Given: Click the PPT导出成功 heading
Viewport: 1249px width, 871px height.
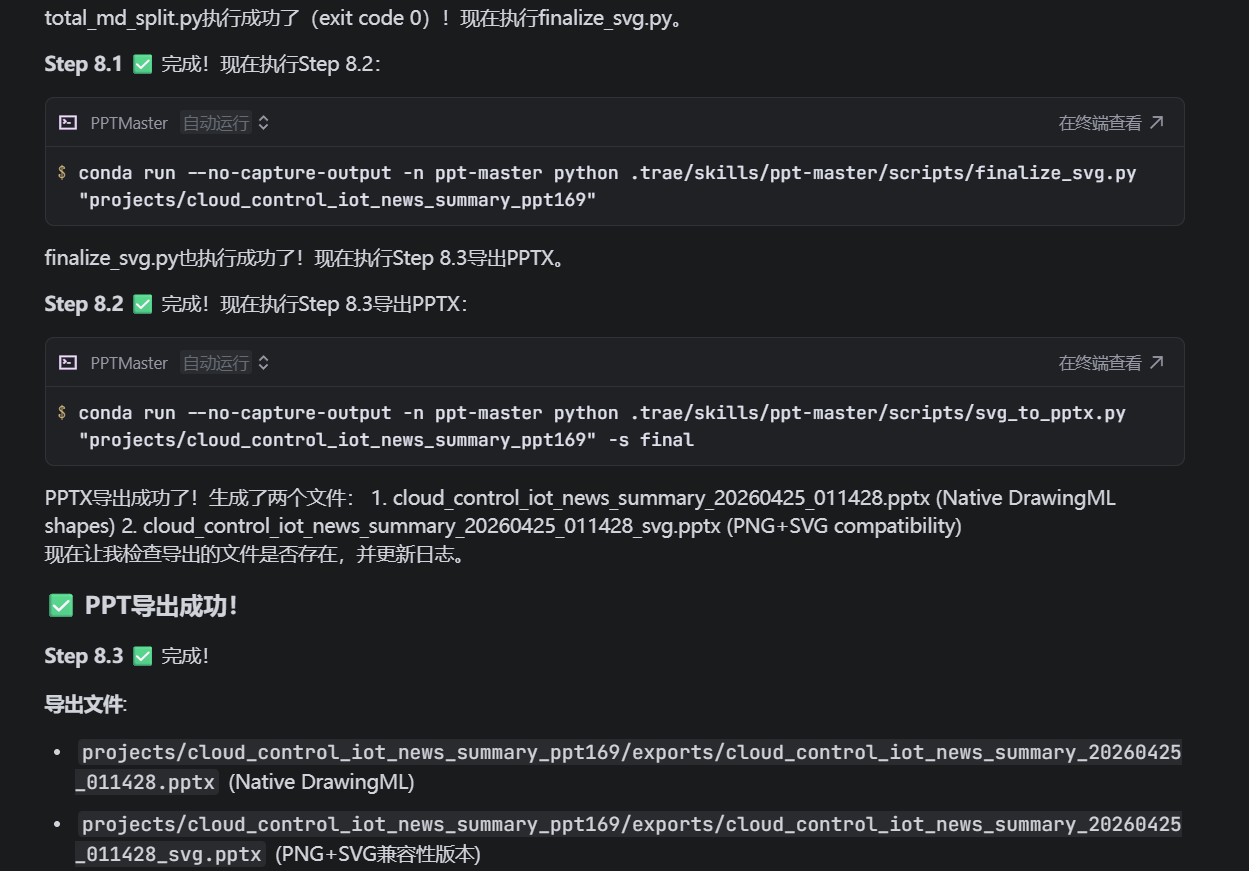Looking at the screenshot, I should pos(161,606).
